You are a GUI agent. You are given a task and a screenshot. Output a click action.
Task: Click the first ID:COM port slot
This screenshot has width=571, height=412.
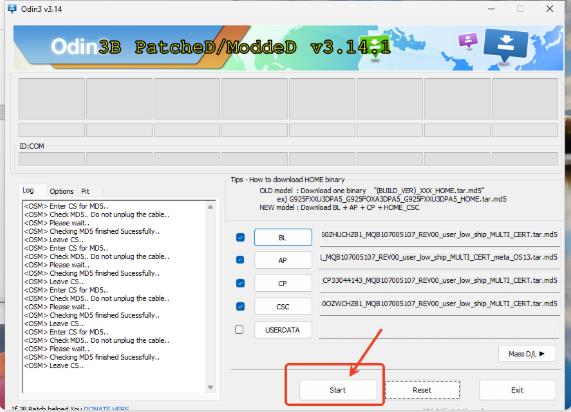pos(51,159)
